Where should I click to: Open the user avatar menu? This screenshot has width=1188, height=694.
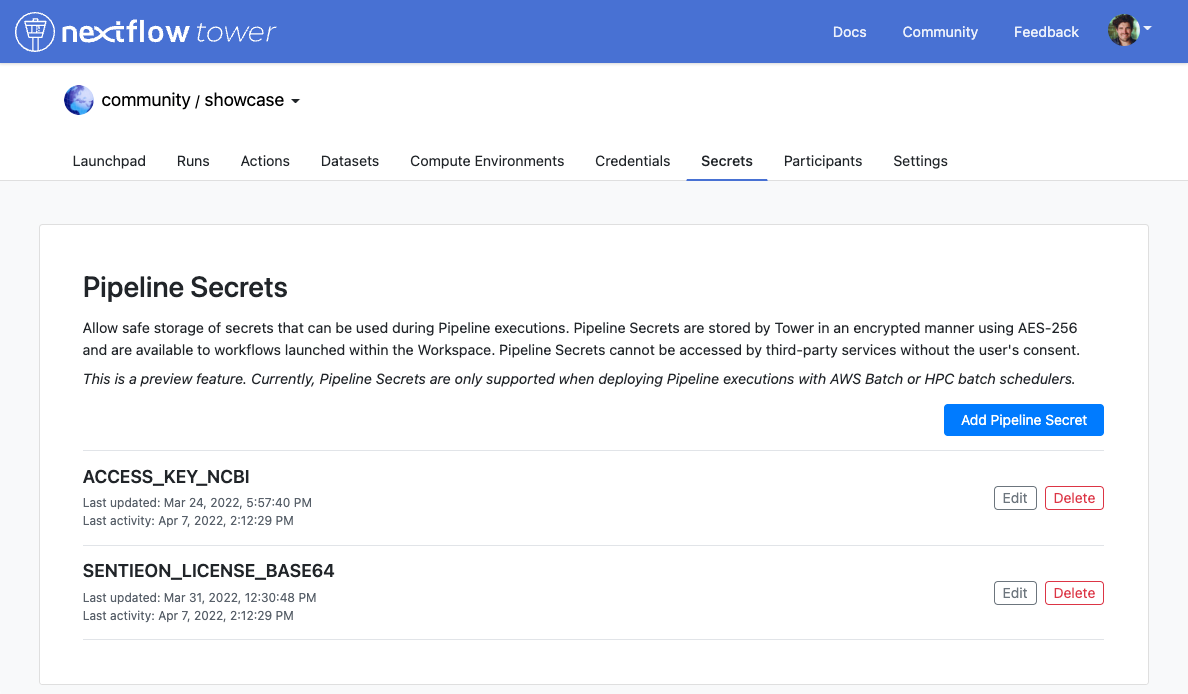click(x=1124, y=30)
